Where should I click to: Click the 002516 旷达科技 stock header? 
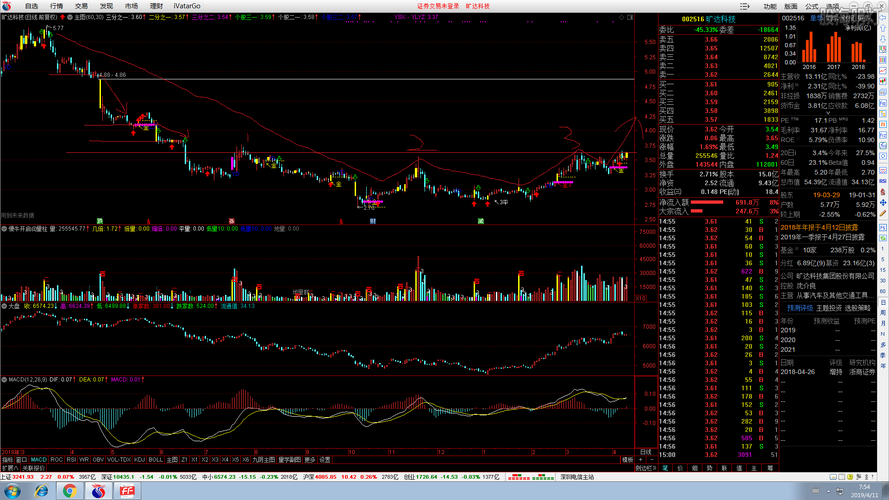tap(708, 19)
